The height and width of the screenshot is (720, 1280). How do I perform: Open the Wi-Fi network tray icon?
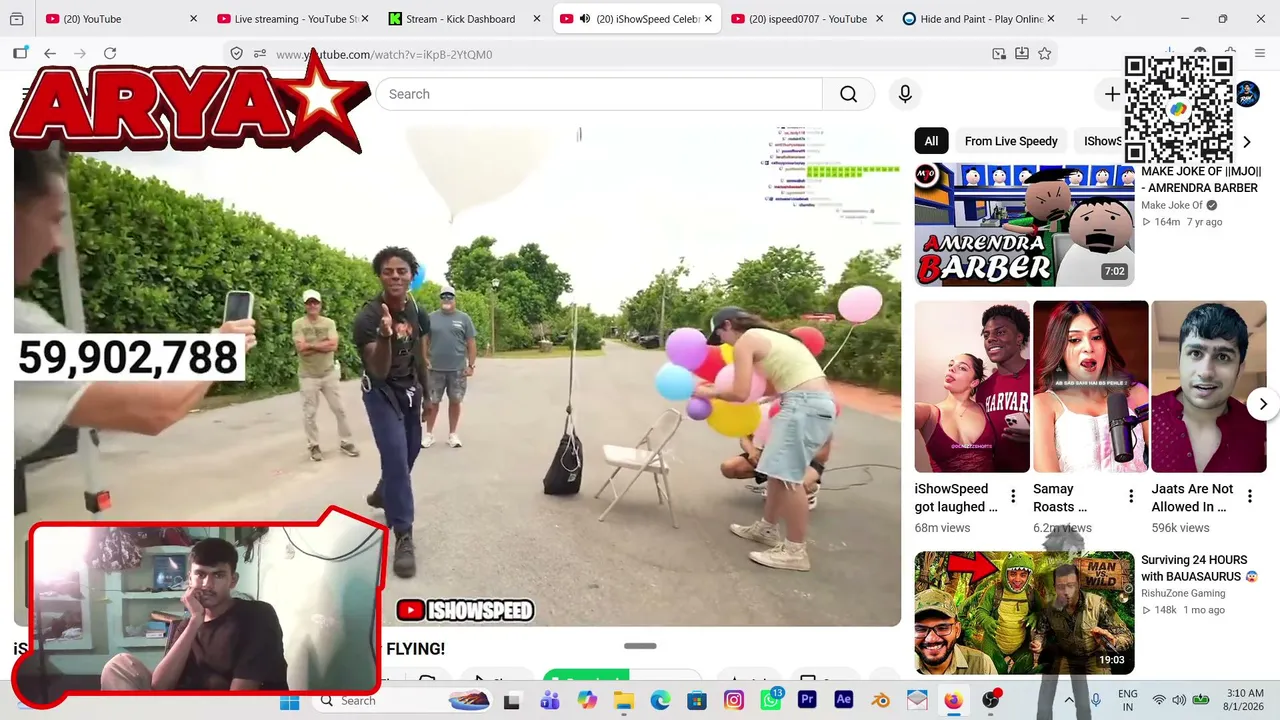(1159, 700)
